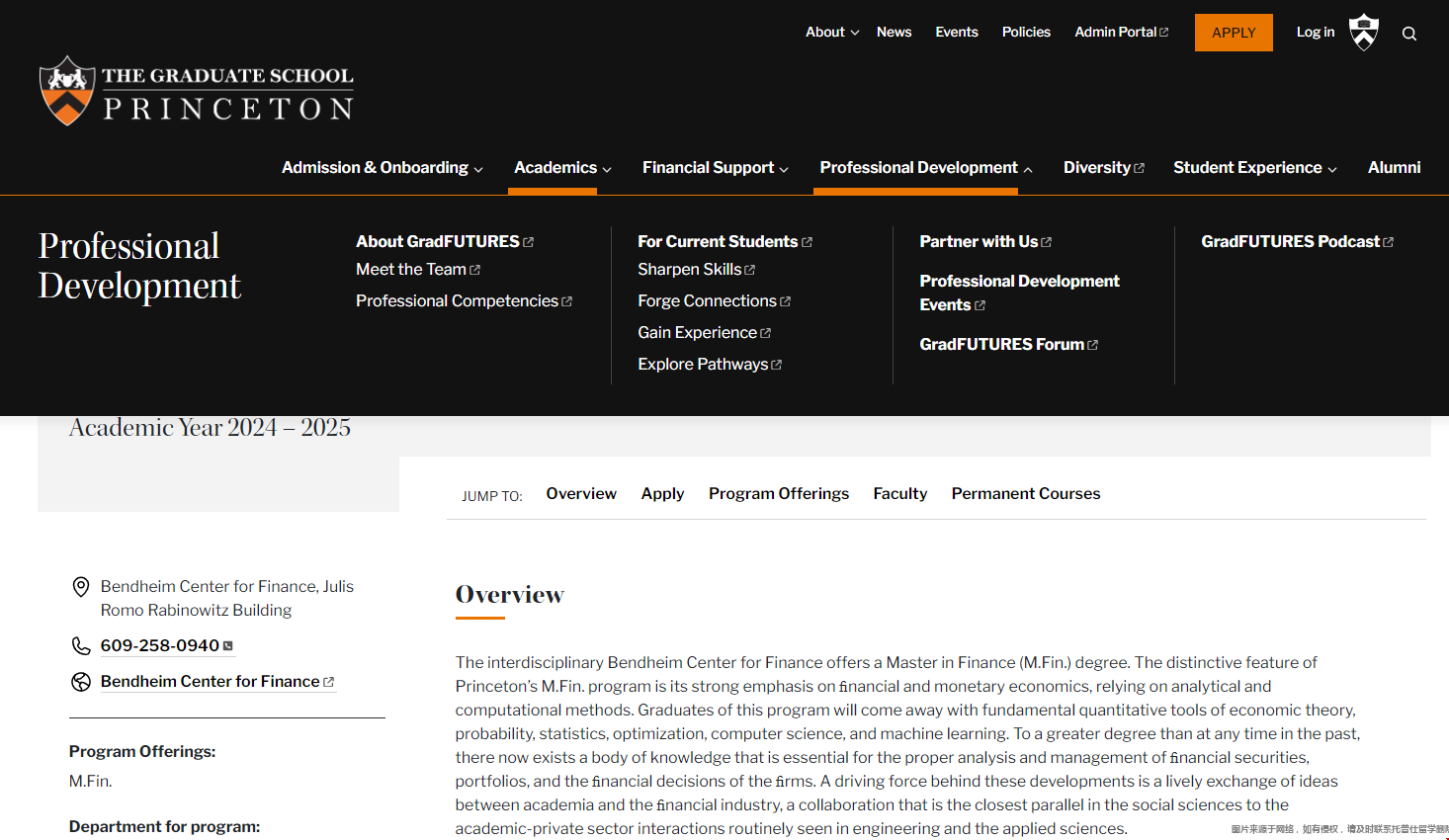Open Bendheim Center for Finance website link
1449x840 pixels.
click(x=217, y=682)
